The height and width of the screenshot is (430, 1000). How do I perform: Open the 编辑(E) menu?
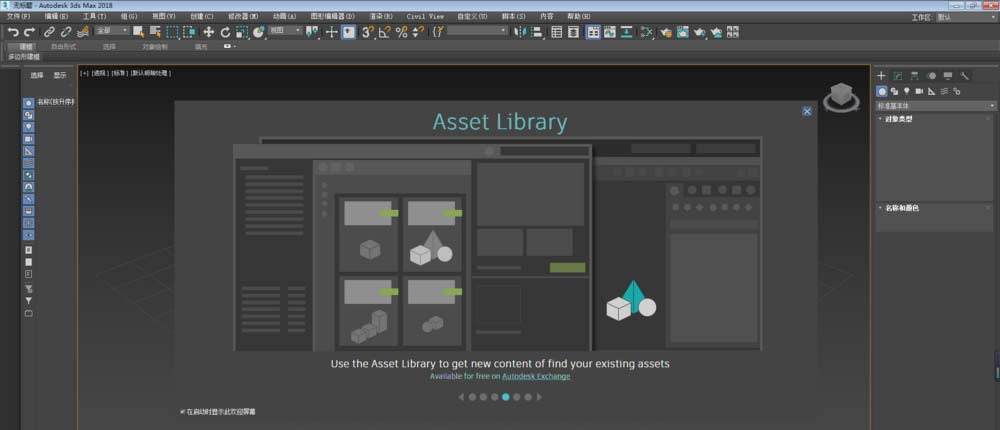[55, 16]
